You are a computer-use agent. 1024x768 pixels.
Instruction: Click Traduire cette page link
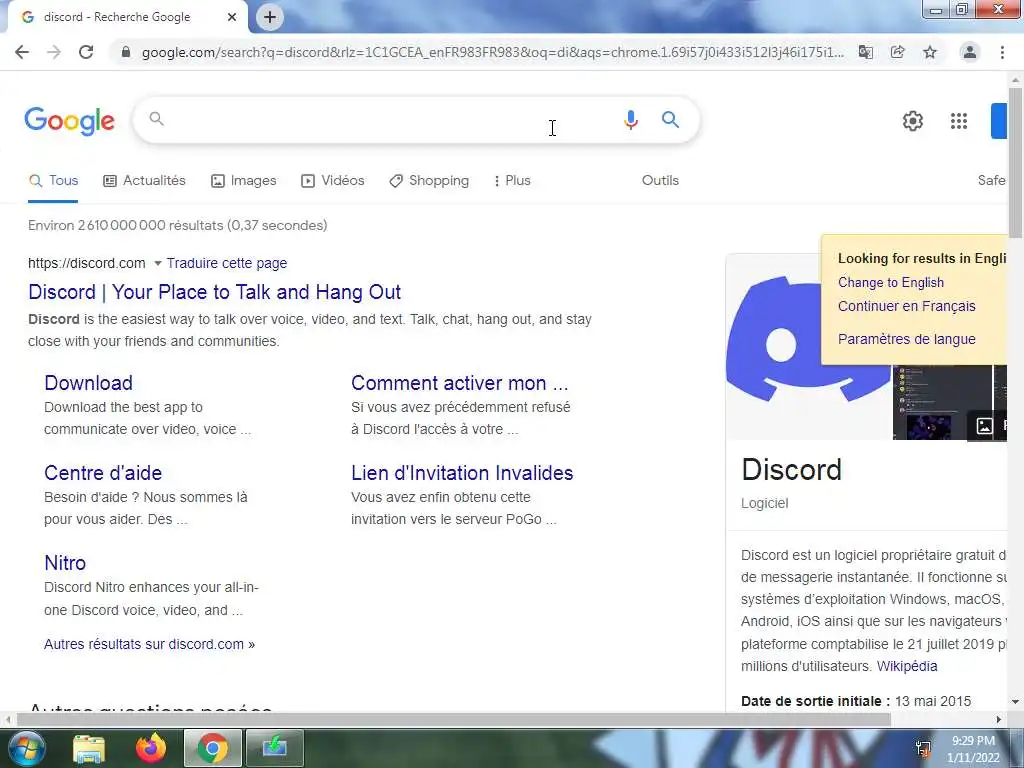[x=227, y=263]
